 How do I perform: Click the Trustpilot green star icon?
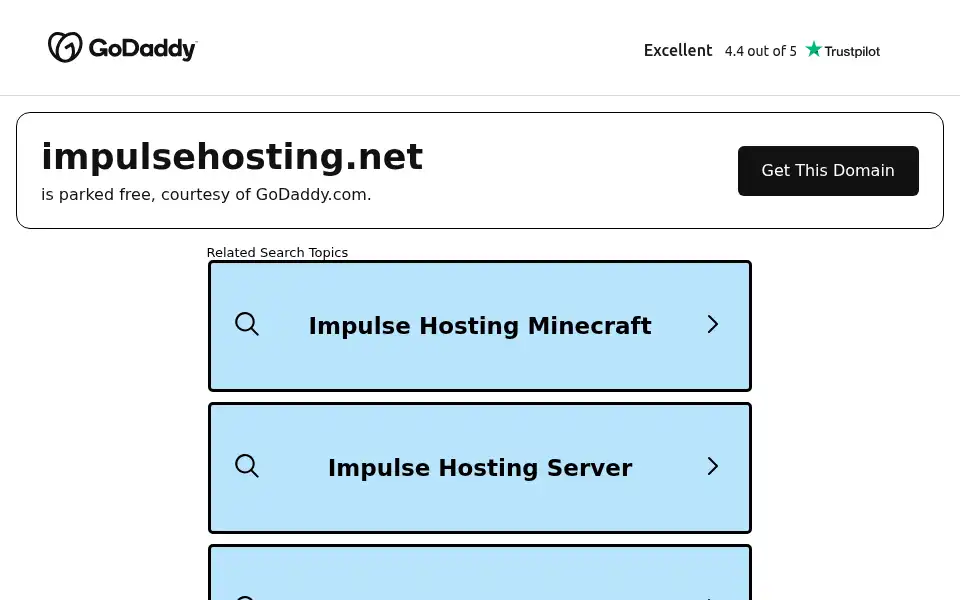tap(813, 49)
